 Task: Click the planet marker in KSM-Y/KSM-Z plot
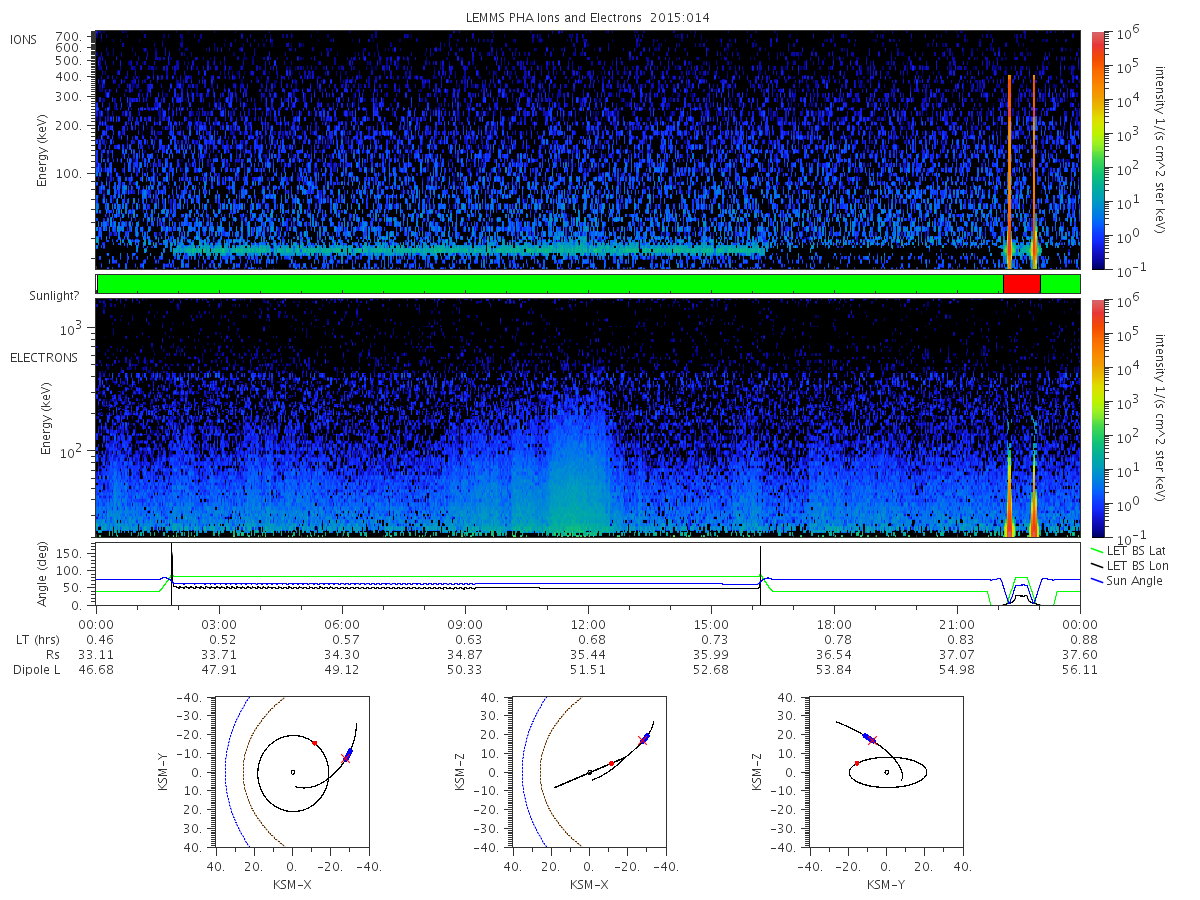887,772
